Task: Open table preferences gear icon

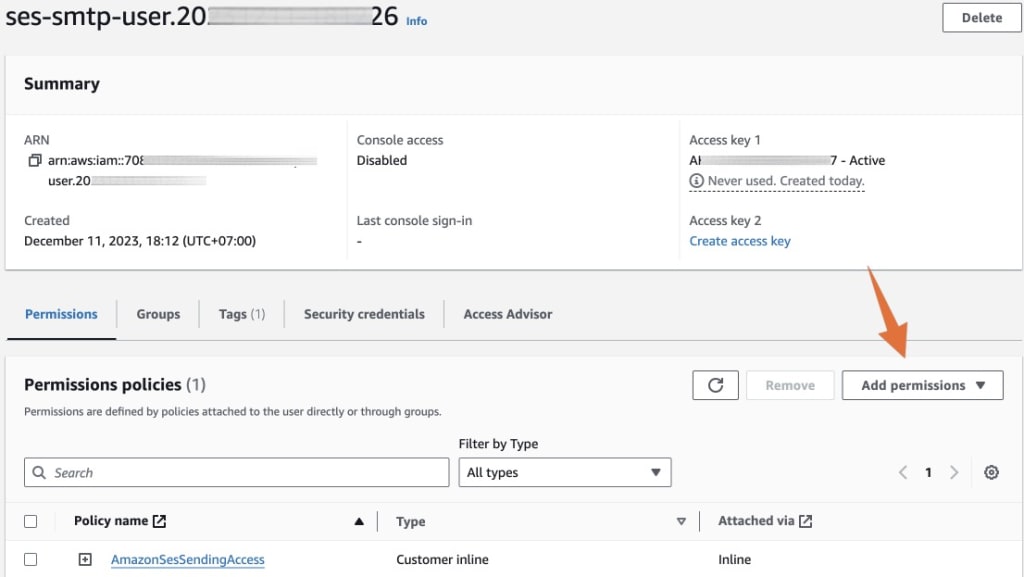Action: (991, 472)
